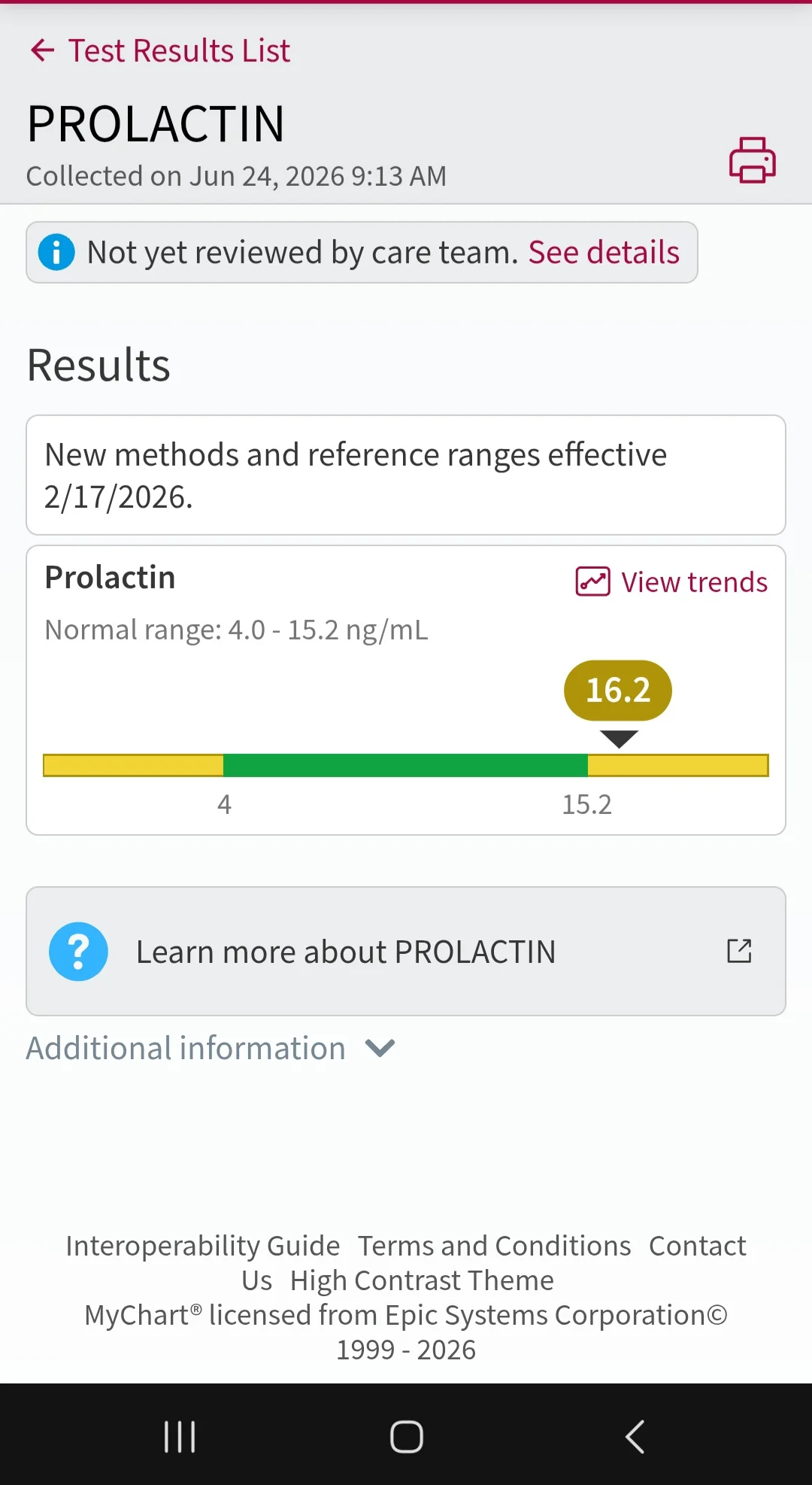Tap the Android back navigation chevron
Screen dimensions: 812x1485
click(635, 1437)
